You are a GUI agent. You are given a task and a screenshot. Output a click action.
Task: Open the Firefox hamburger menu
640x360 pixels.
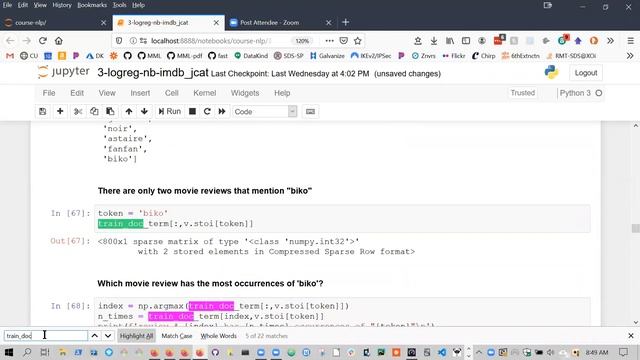[x=631, y=41]
